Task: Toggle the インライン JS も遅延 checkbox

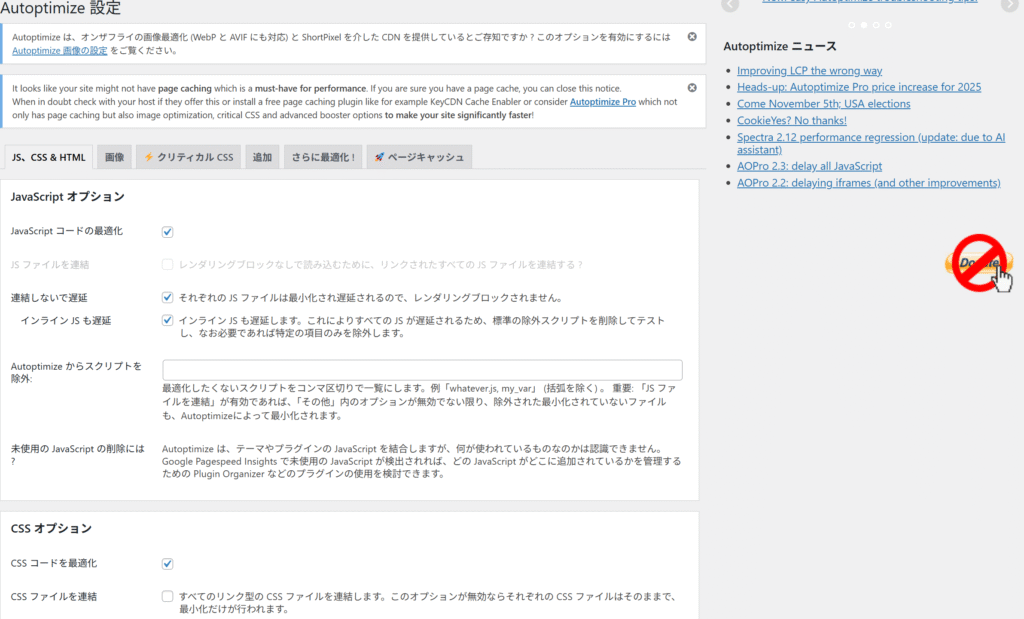Action: click(167, 320)
